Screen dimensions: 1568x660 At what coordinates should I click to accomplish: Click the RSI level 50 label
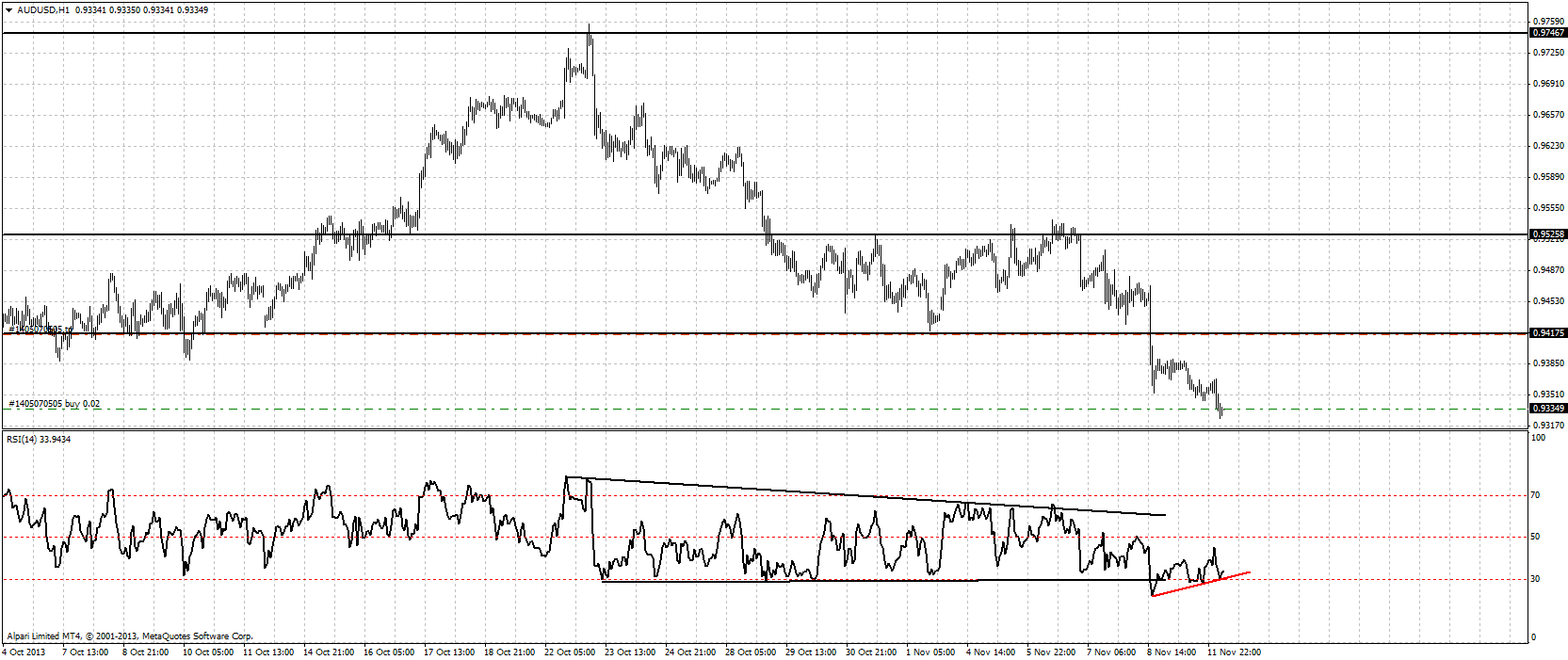pyautogui.click(x=1535, y=537)
